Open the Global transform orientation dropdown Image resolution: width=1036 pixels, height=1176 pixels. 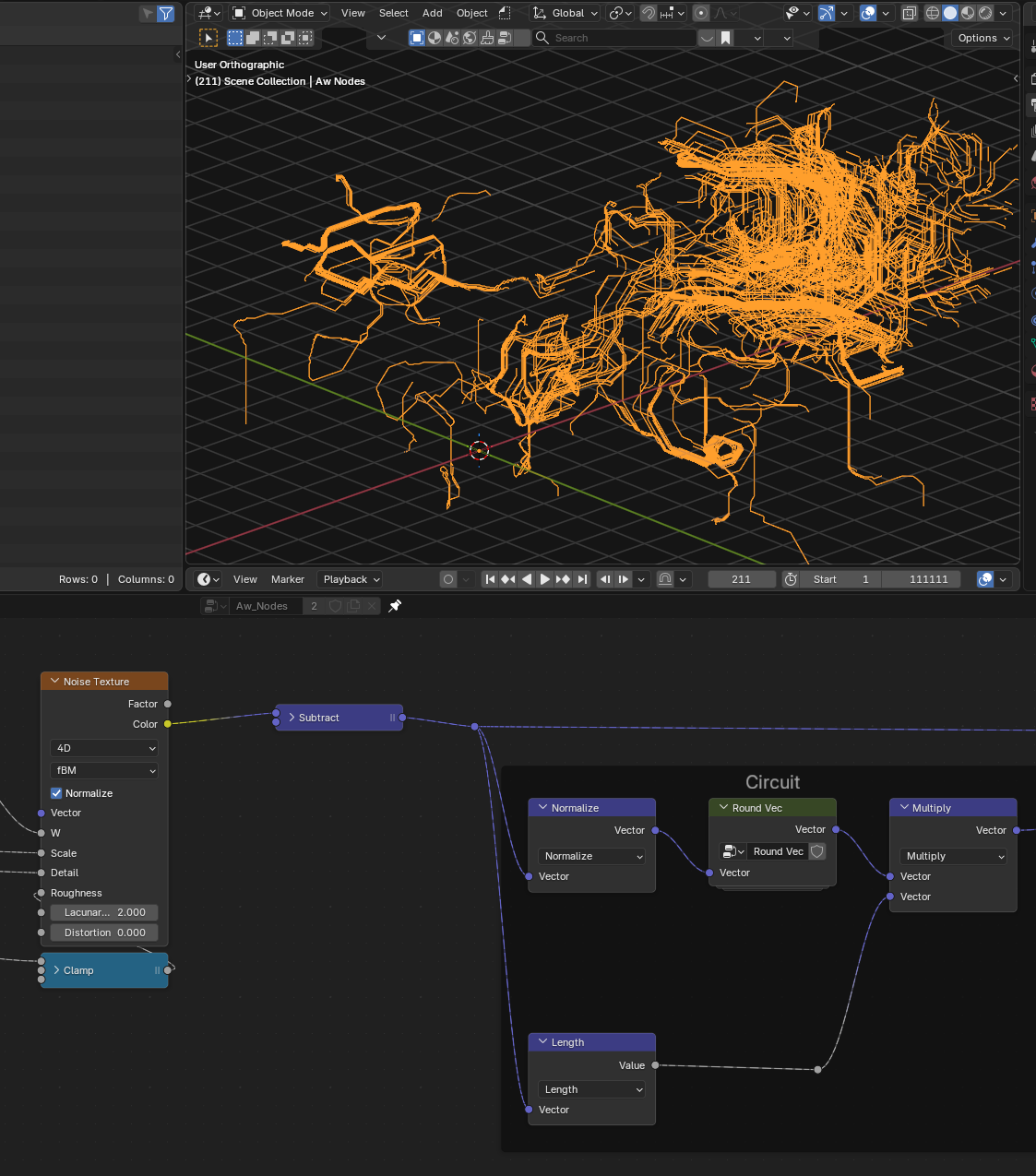[x=566, y=13]
